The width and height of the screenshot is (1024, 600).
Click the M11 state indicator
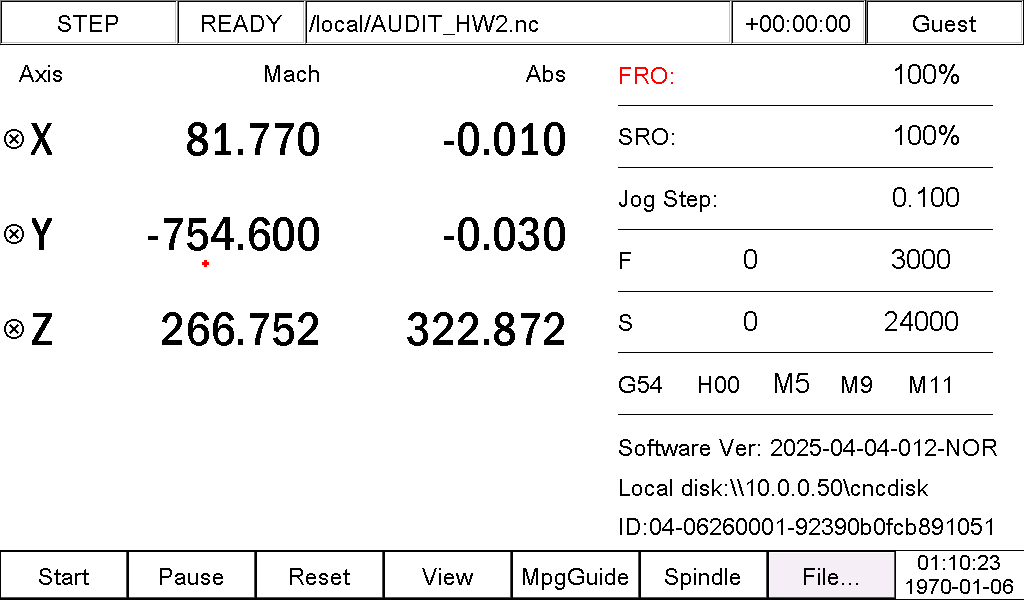[x=931, y=384]
